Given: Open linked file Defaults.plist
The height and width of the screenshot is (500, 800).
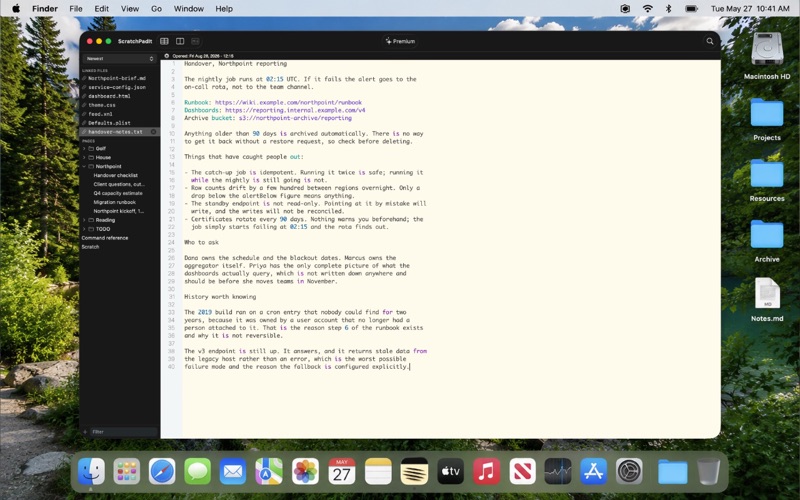Looking at the screenshot, I should [x=109, y=123].
